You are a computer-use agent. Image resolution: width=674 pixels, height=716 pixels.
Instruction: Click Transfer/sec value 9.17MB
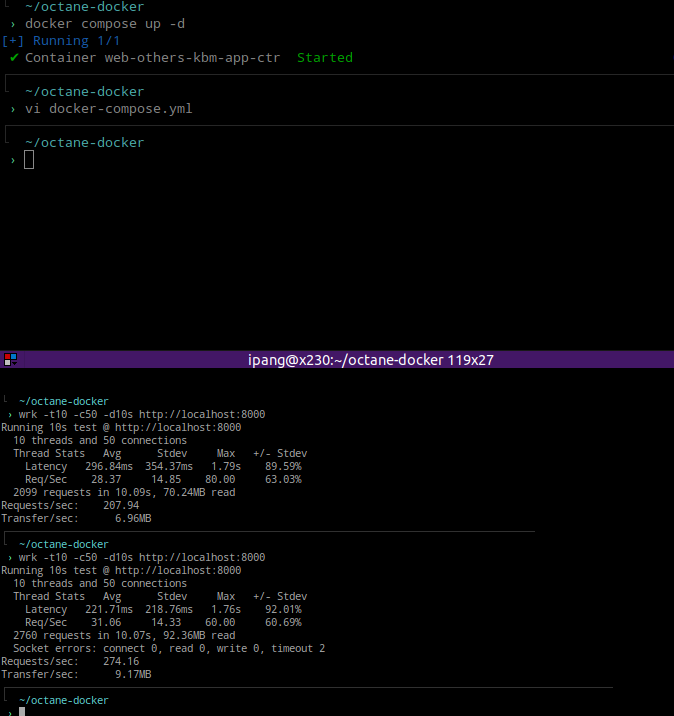pos(133,674)
